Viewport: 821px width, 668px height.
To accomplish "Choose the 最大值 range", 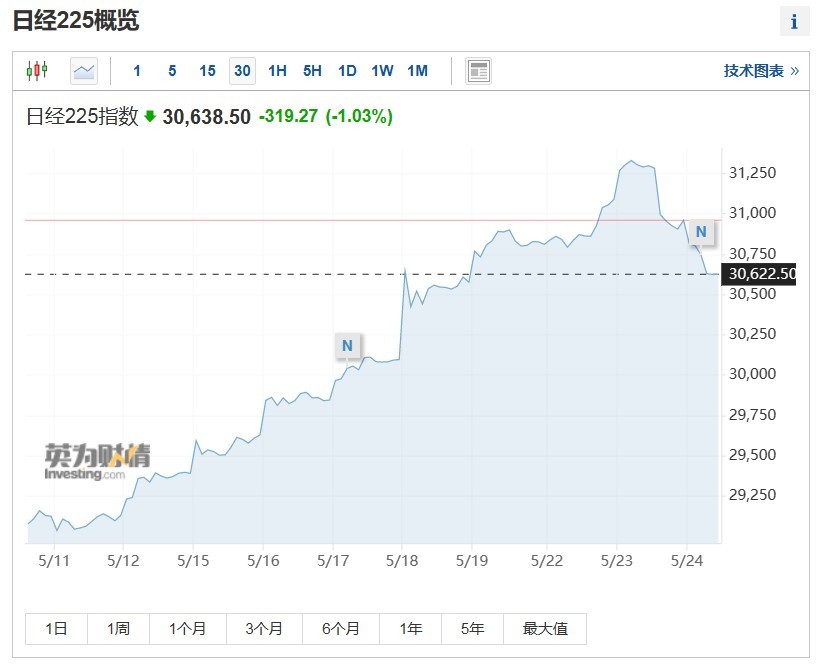I will [x=545, y=629].
